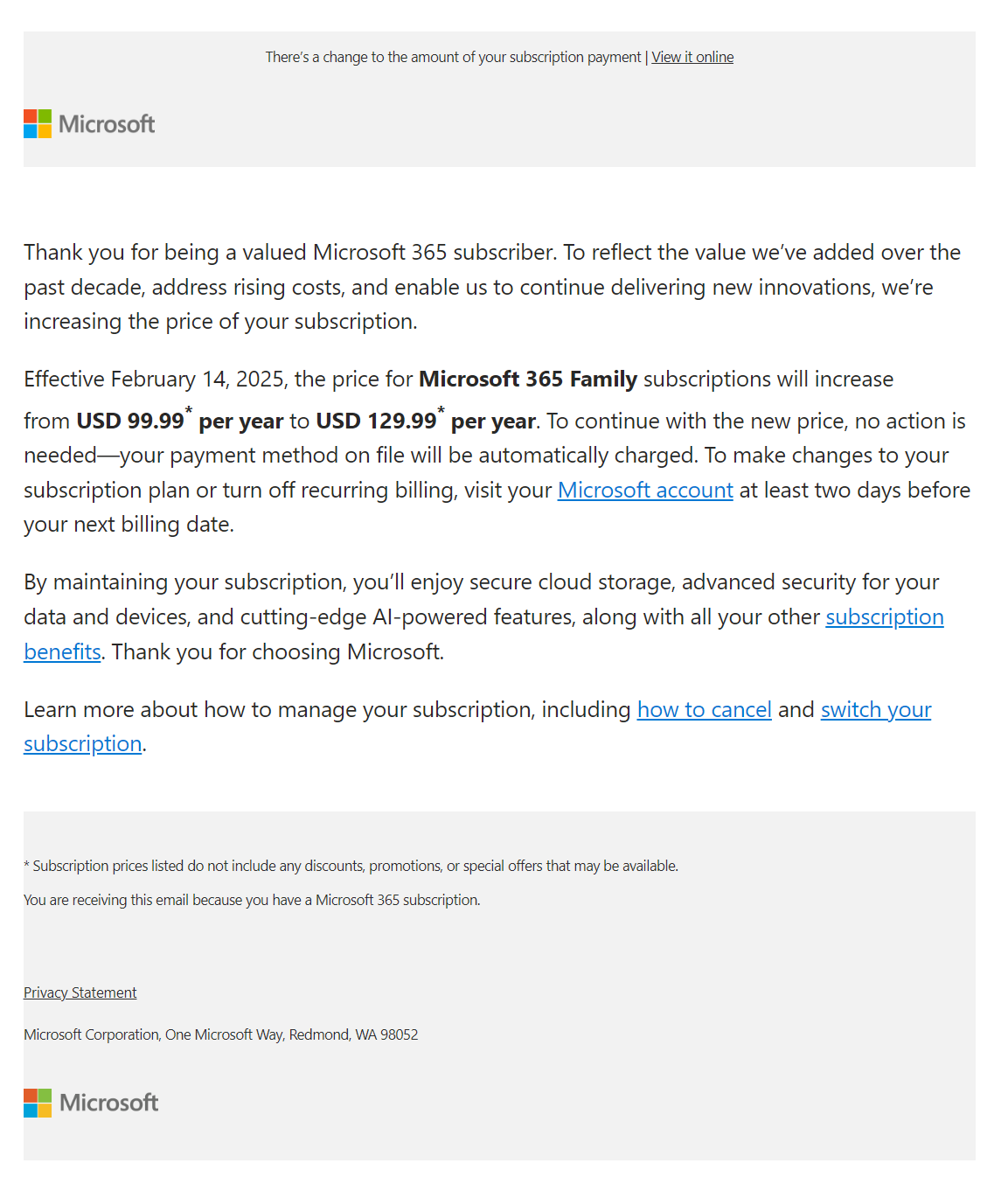The width and height of the screenshot is (1008, 1184).
Task: Click the red square in header Microsoft logo
Action: coord(31,116)
